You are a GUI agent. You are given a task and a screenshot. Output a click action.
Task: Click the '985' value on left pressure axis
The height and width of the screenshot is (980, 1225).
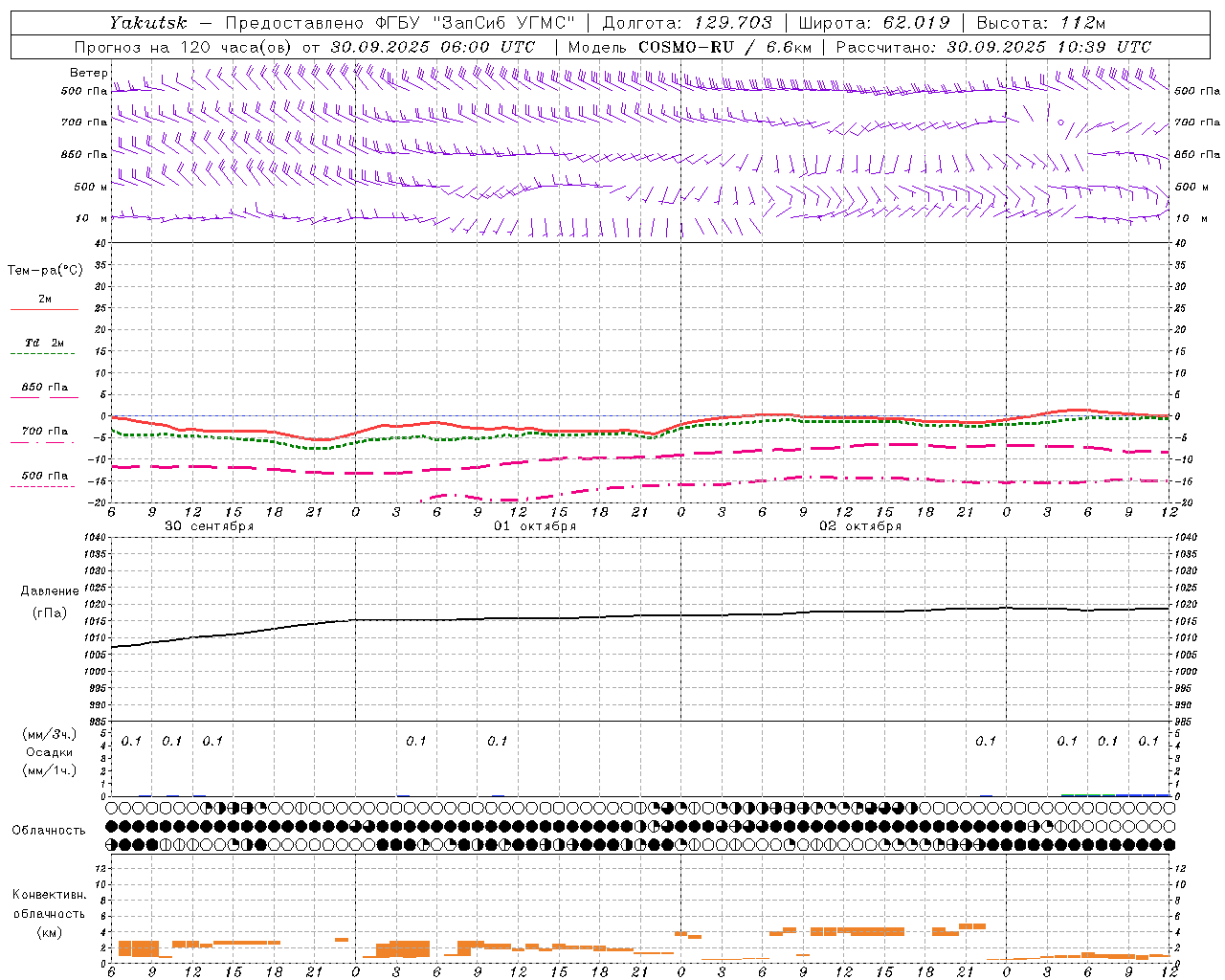coord(97,722)
